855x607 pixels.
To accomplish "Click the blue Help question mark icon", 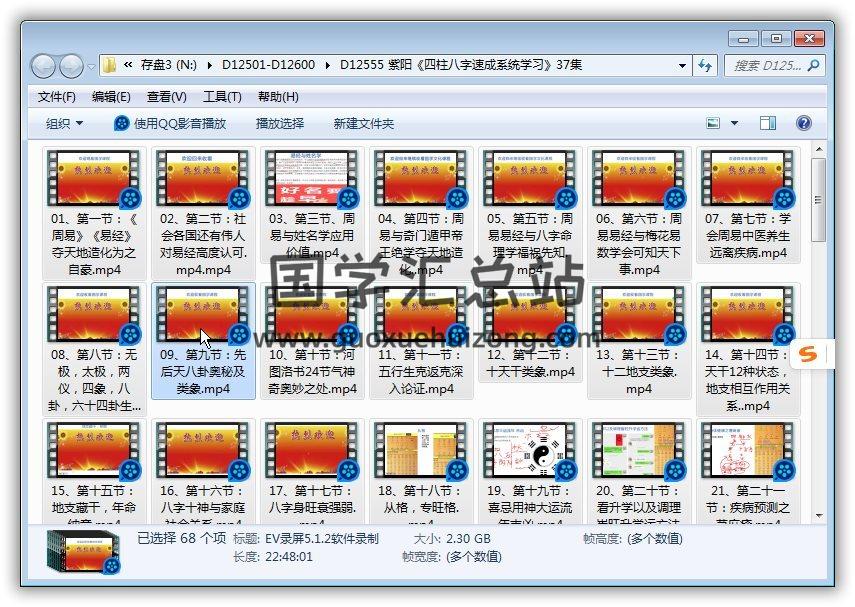I will pyautogui.click(x=804, y=123).
